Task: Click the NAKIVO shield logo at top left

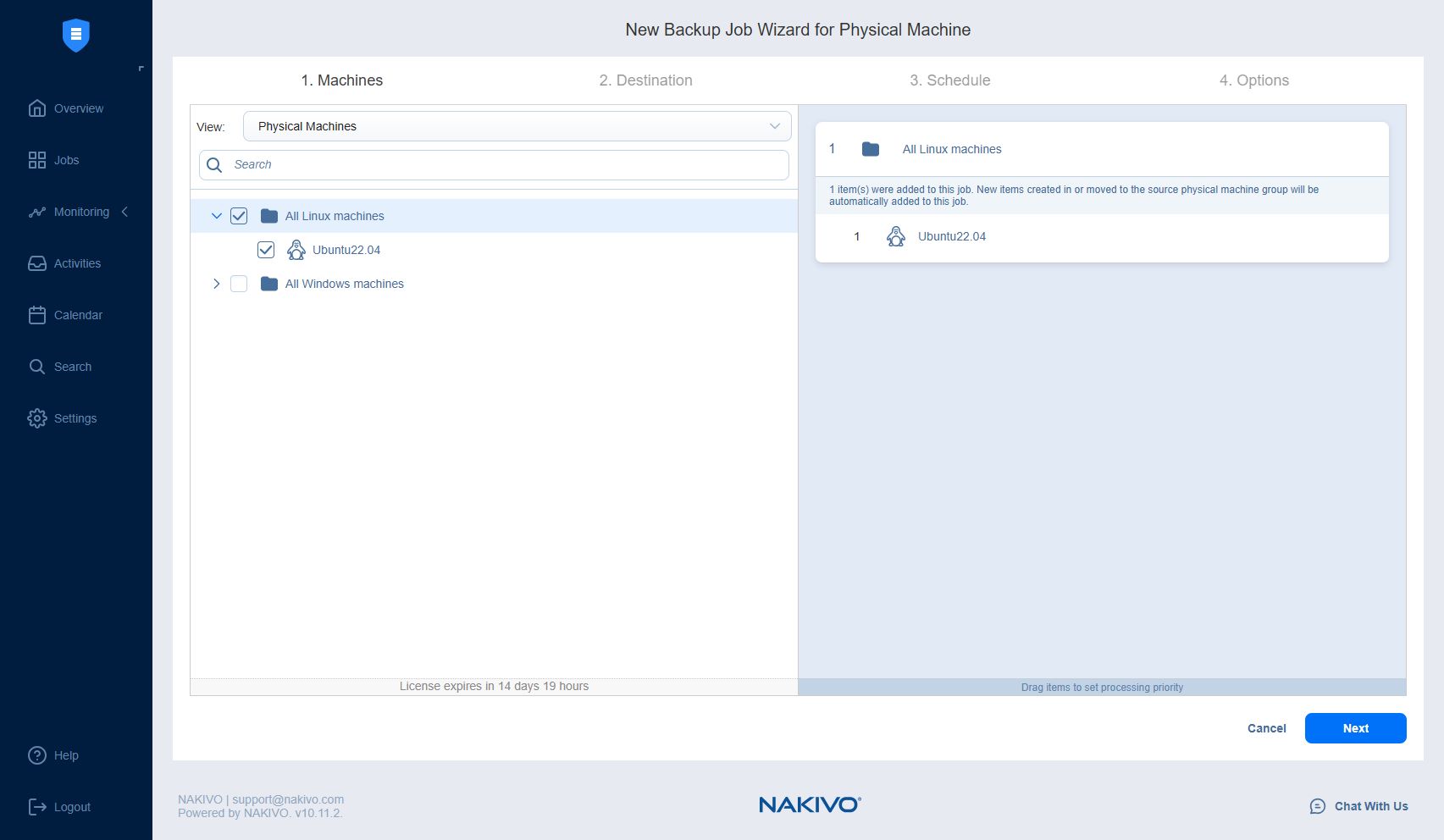Action: point(76,35)
